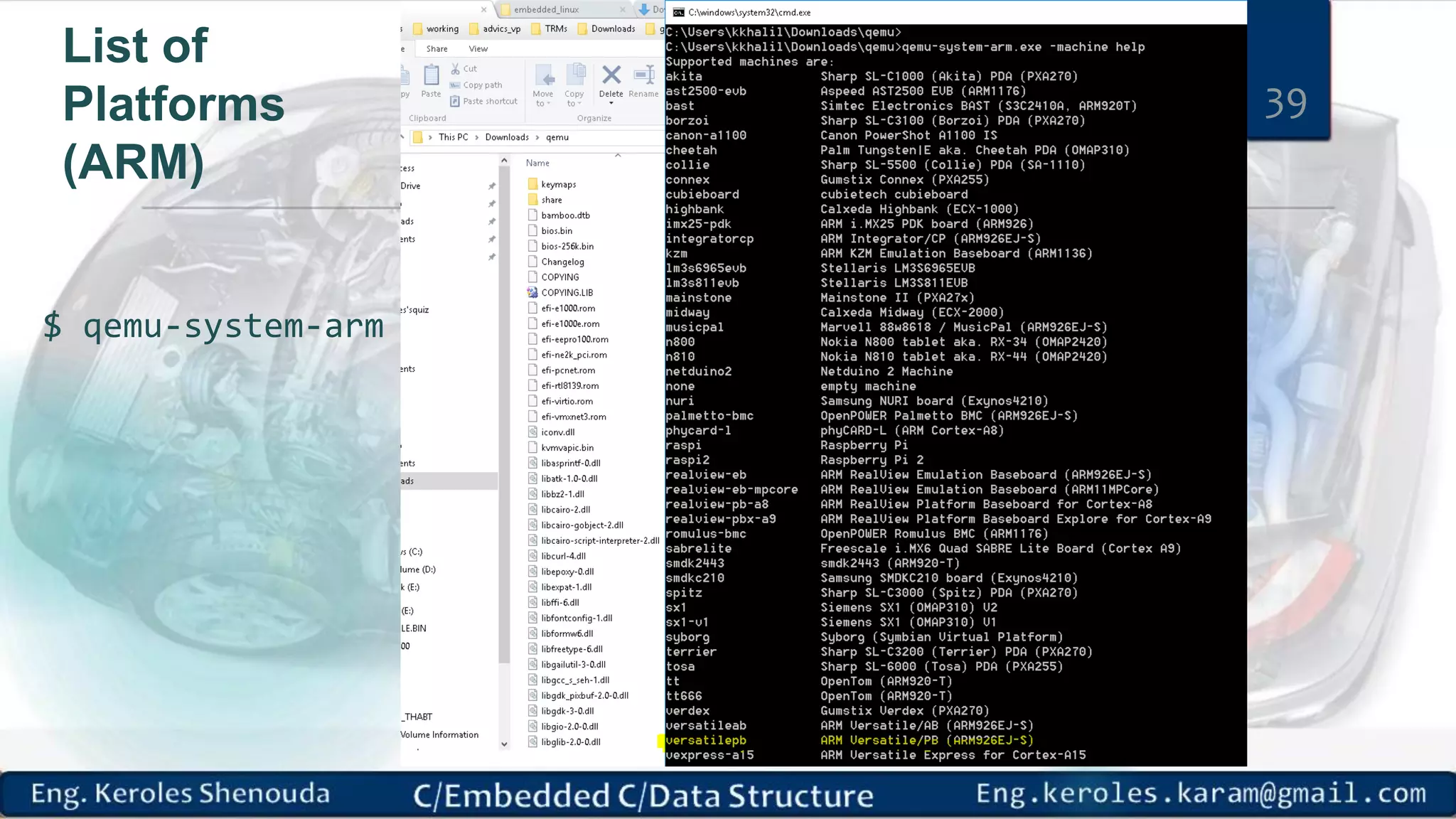Select the libglib-2.0-0.dll file icon
This screenshot has width=1456, height=819.
(533, 742)
